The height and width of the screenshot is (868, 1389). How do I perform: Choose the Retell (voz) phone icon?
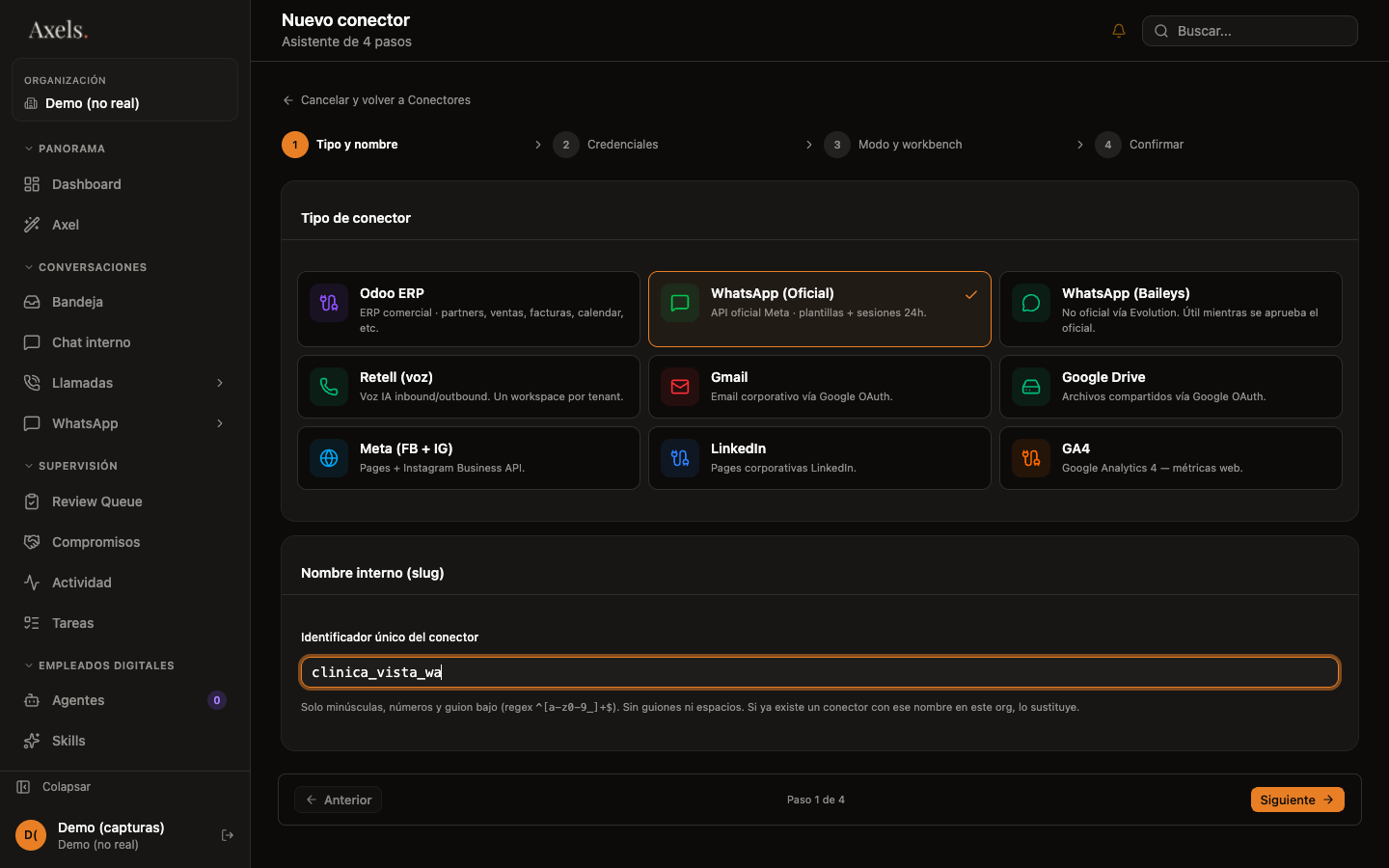pos(329,387)
